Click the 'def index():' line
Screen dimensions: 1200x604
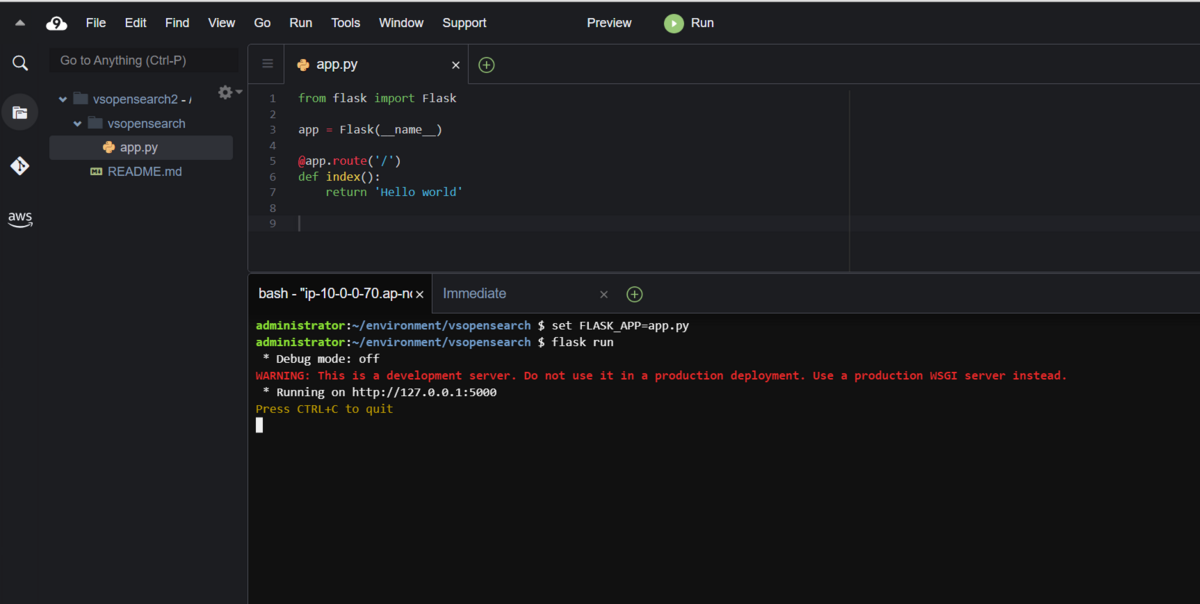pyautogui.click(x=339, y=176)
